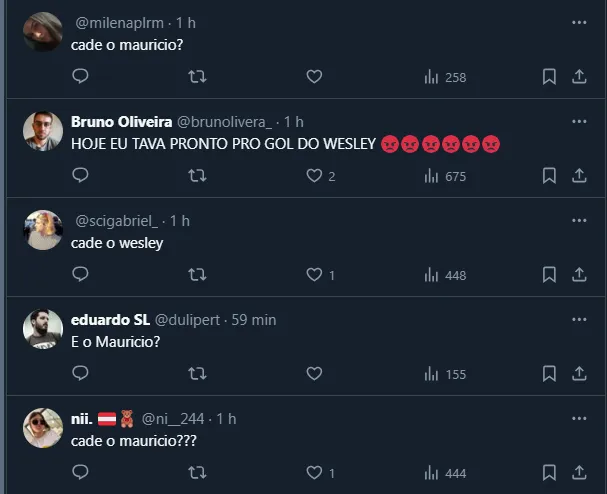
Task: Retweet eduardo SL's "E o Mauricio?" post
Action: [198, 374]
